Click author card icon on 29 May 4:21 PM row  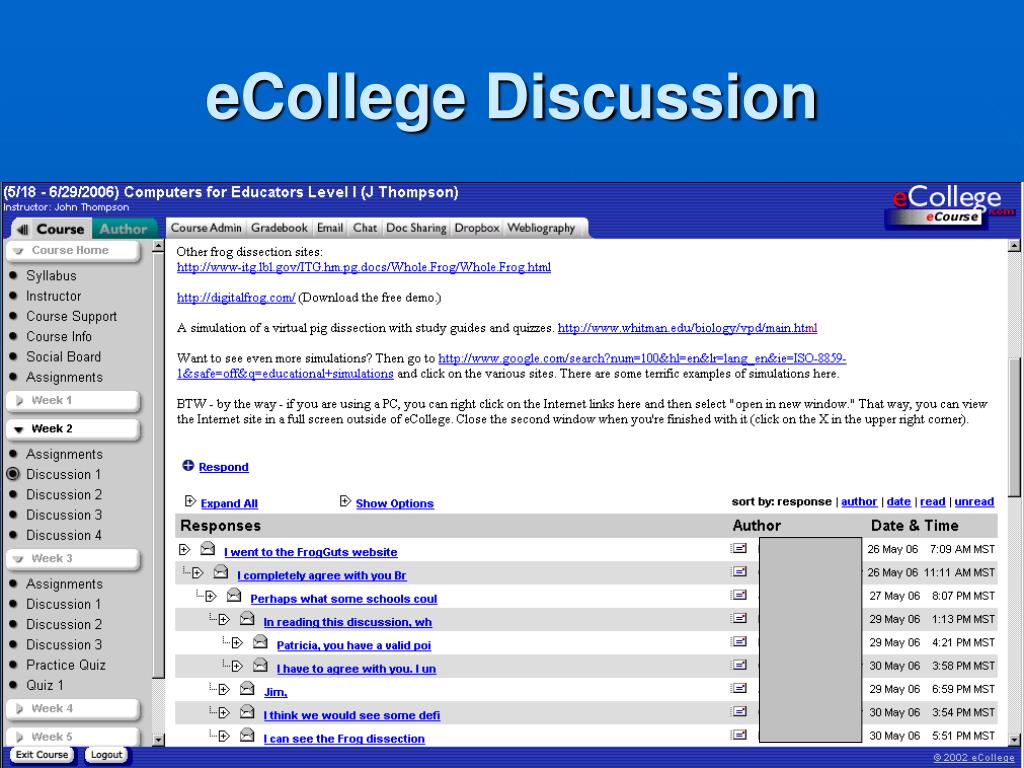(x=739, y=642)
